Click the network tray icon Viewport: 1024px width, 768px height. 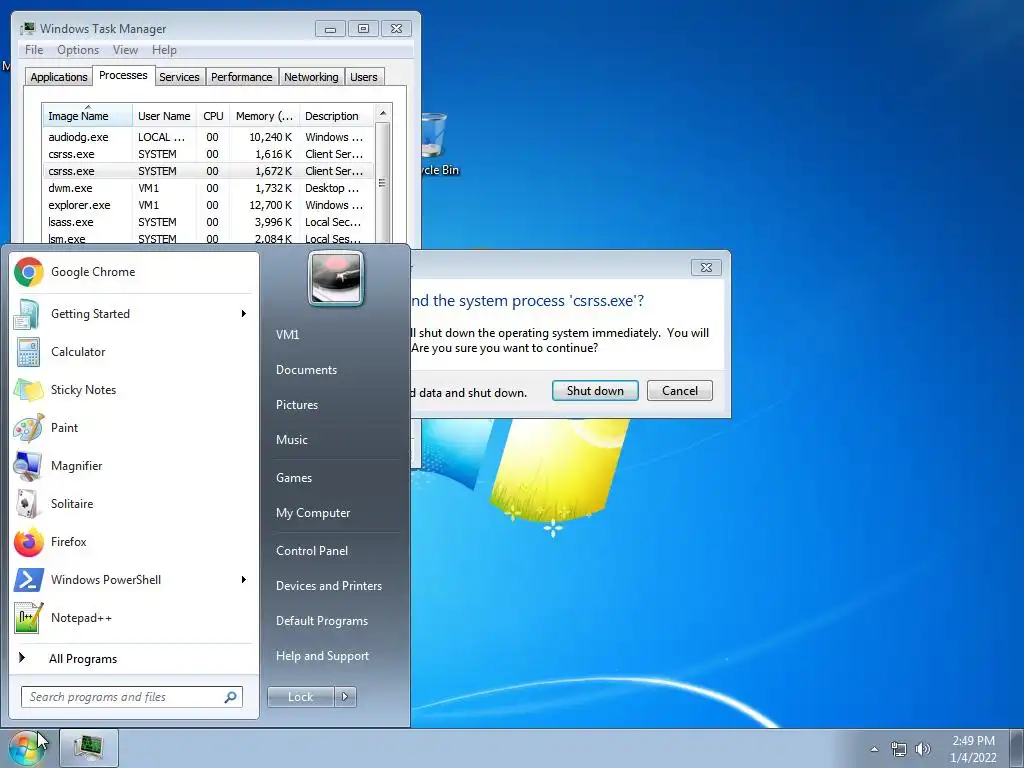click(x=899, y=749)
